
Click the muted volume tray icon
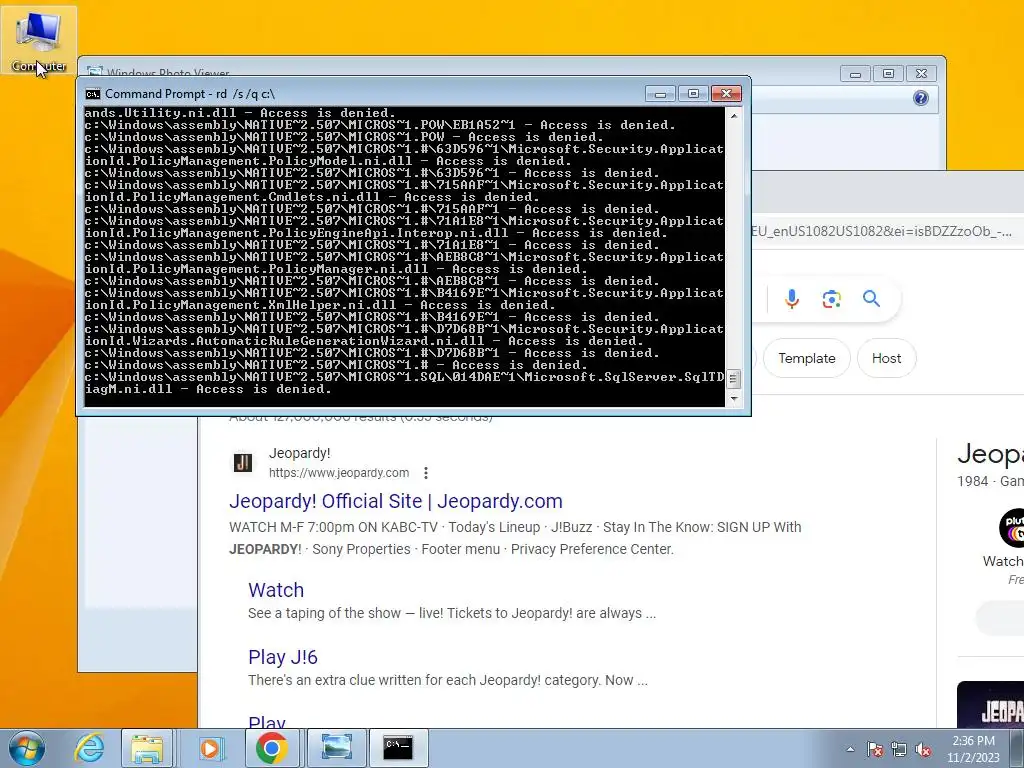point(923,749)
